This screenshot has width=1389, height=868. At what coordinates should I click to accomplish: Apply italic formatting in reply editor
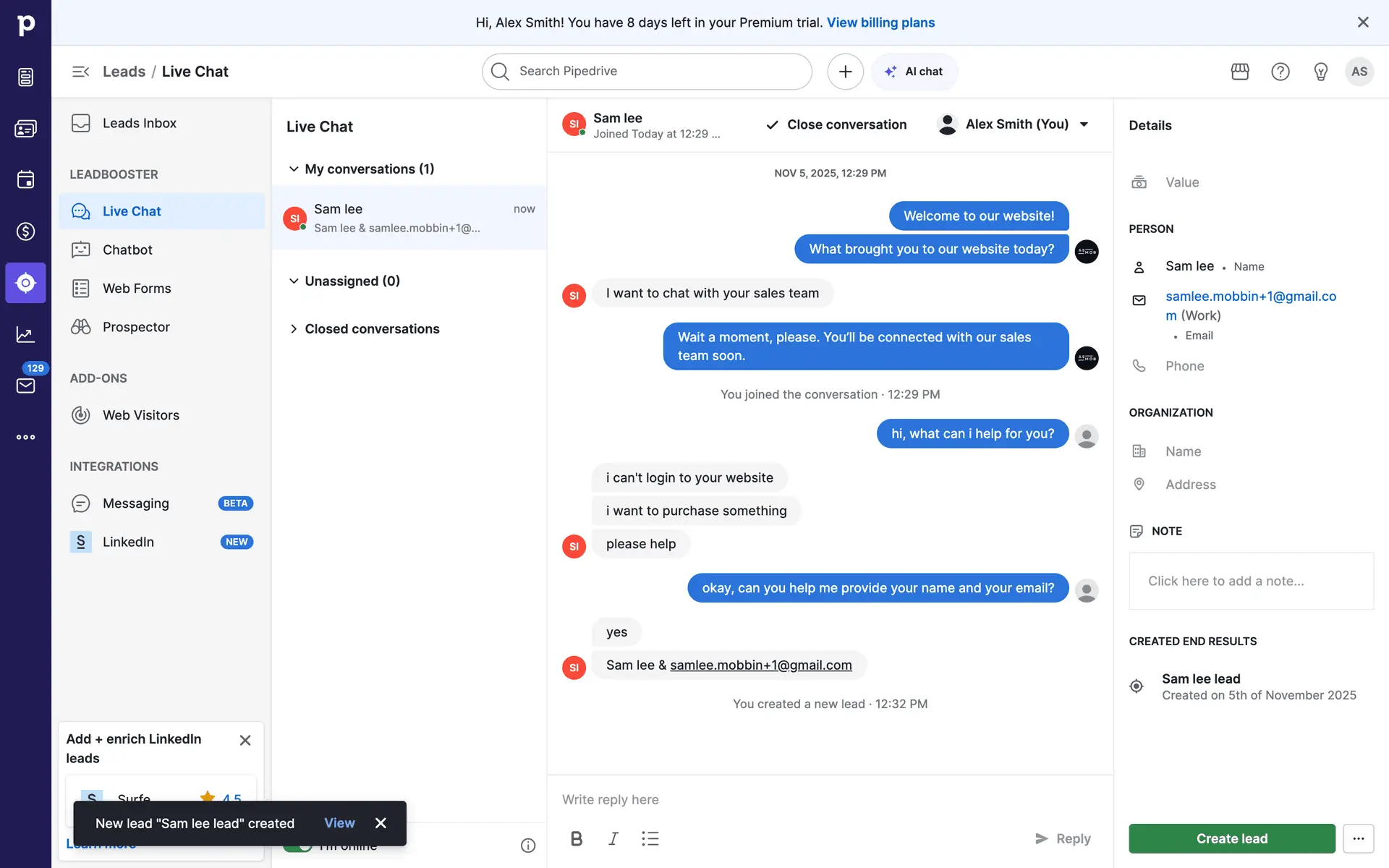613,838
